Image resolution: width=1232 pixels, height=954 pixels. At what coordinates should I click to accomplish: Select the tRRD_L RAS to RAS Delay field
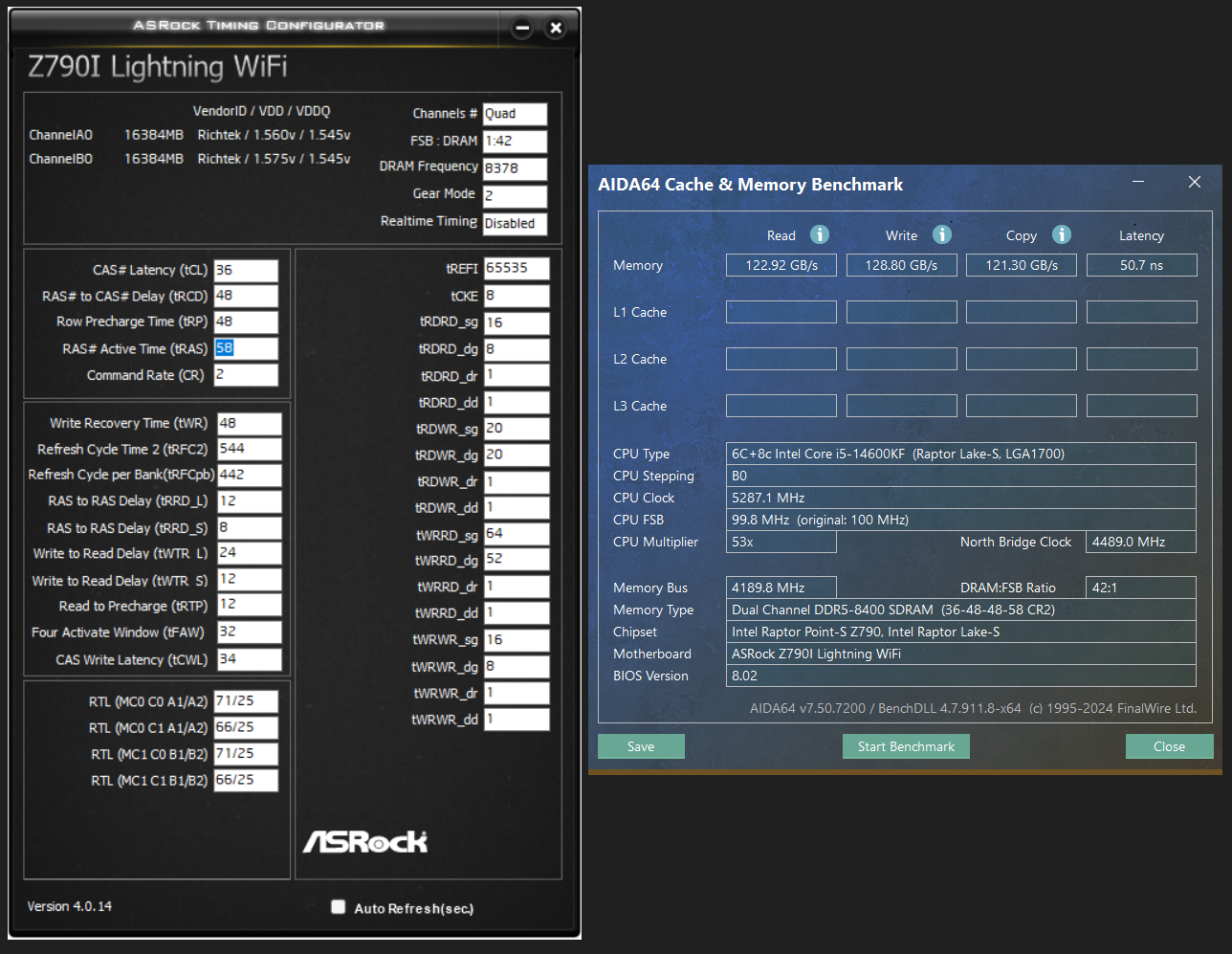(250, 501)
